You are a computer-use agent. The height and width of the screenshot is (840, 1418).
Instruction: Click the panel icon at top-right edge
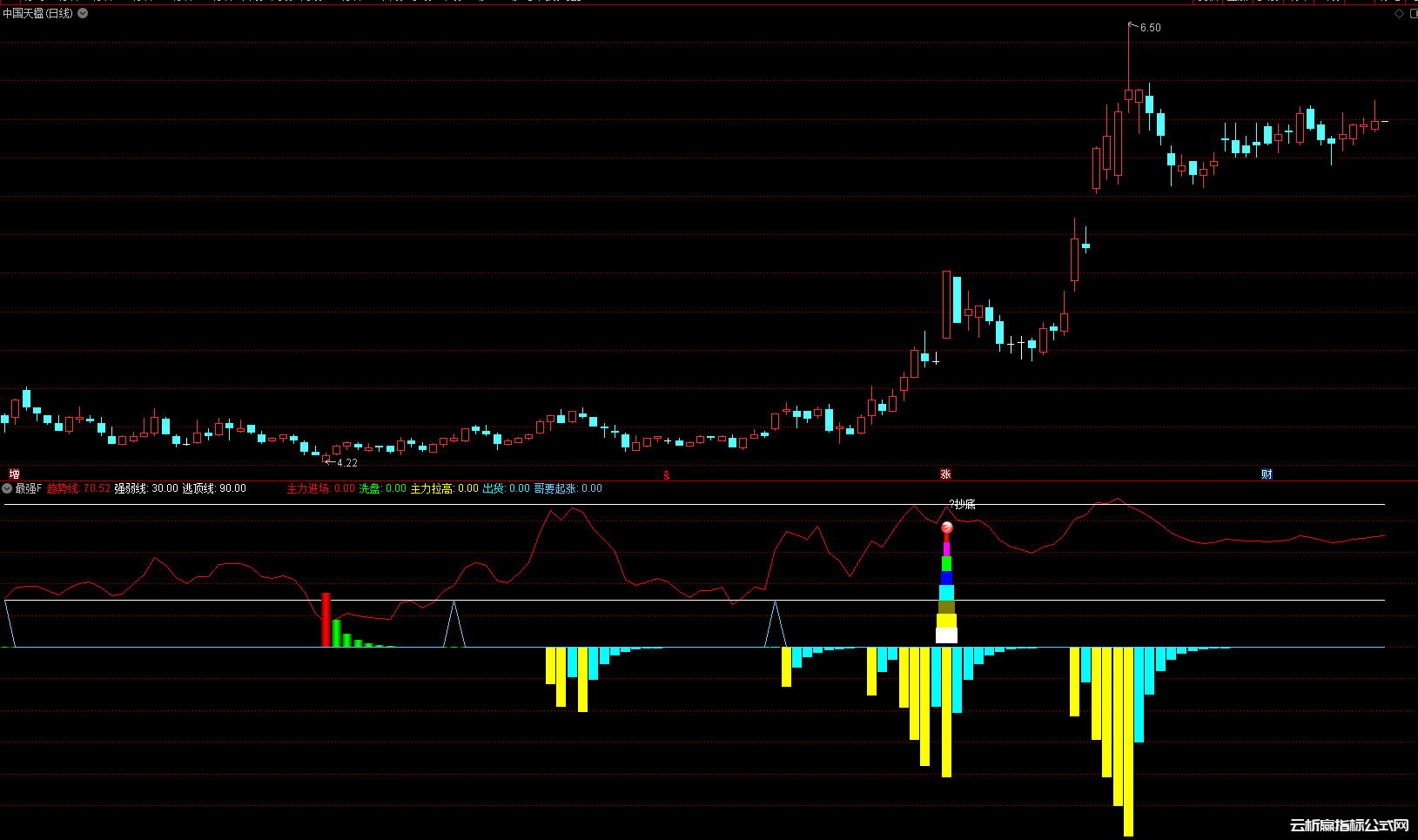click(x=1413, y=14)
